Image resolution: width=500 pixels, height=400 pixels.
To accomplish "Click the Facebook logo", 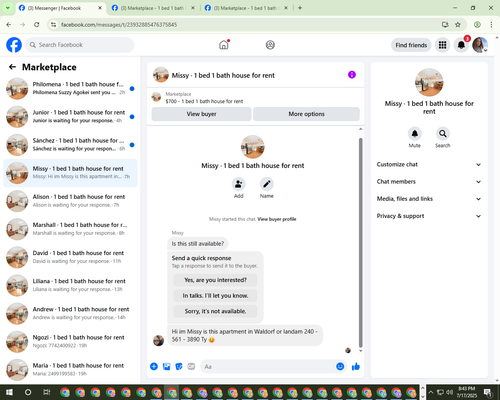I will [14, 45].
